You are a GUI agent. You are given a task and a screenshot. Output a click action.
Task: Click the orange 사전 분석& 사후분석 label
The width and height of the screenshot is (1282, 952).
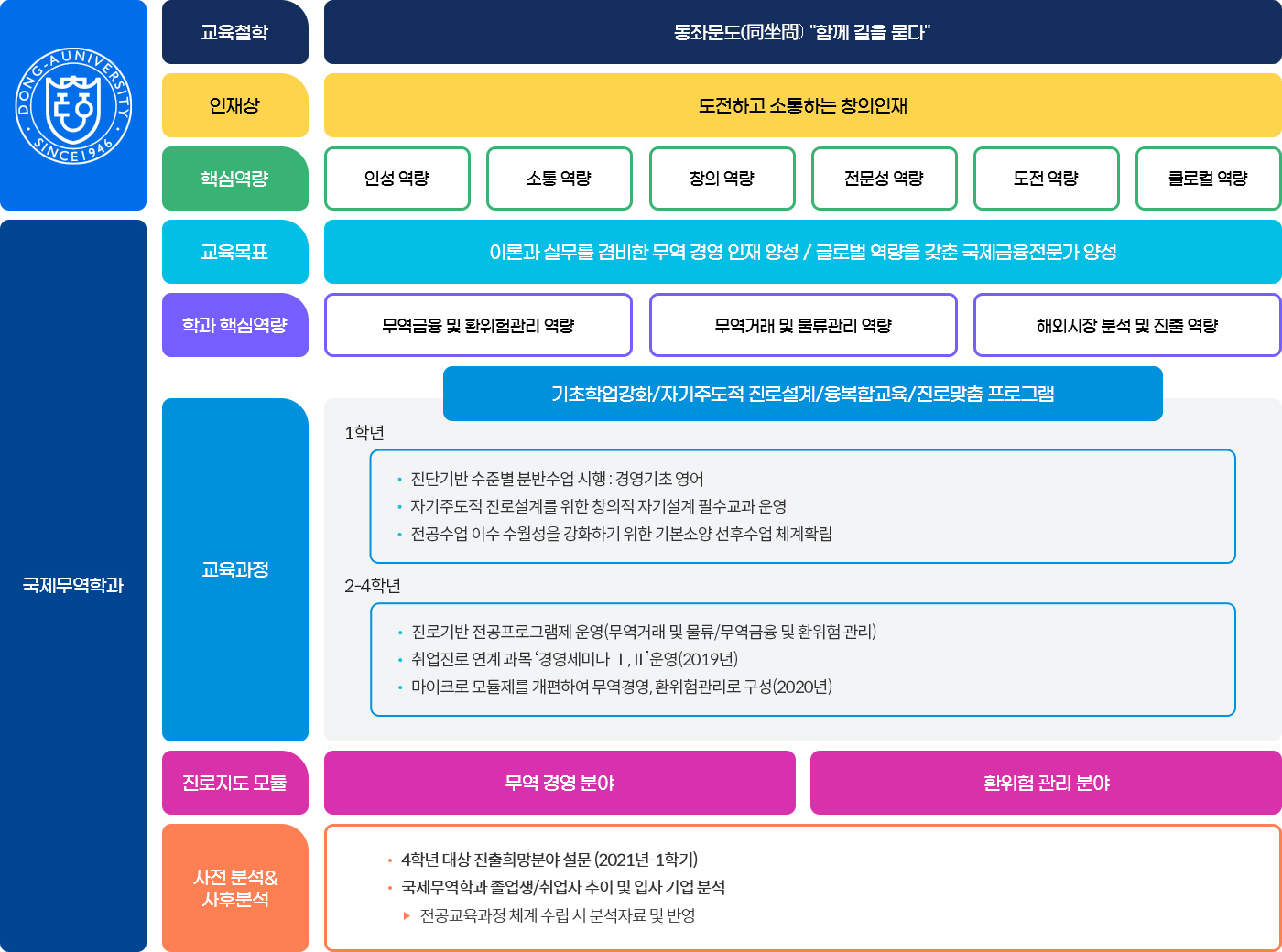234,888
